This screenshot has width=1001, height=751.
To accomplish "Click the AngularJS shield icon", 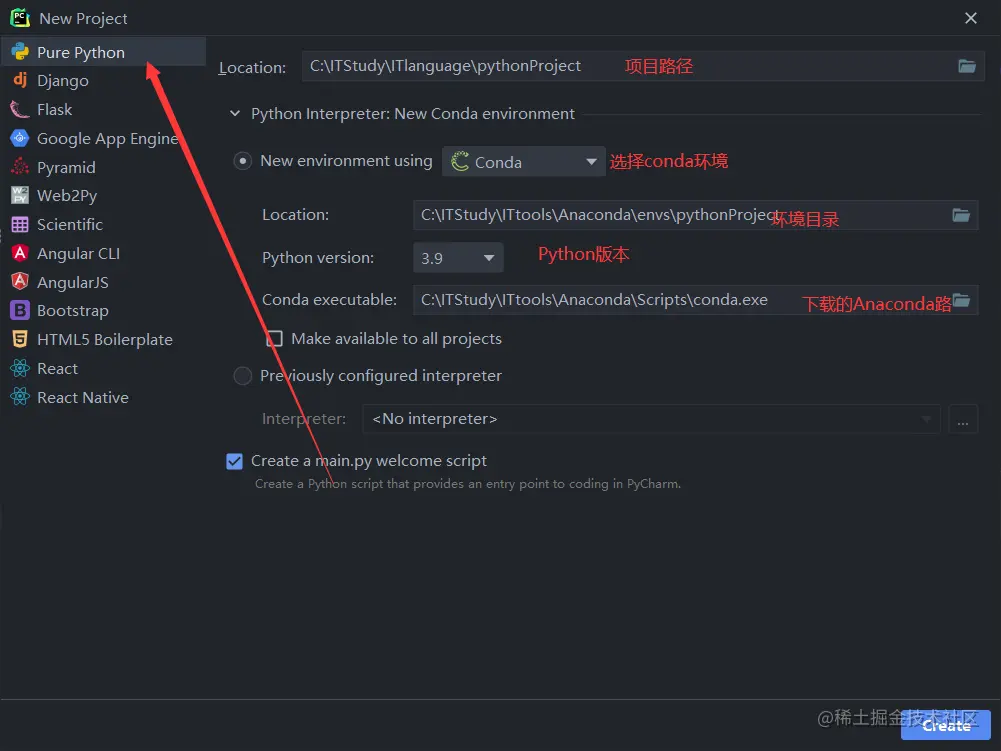I will (x=20, y=282).
